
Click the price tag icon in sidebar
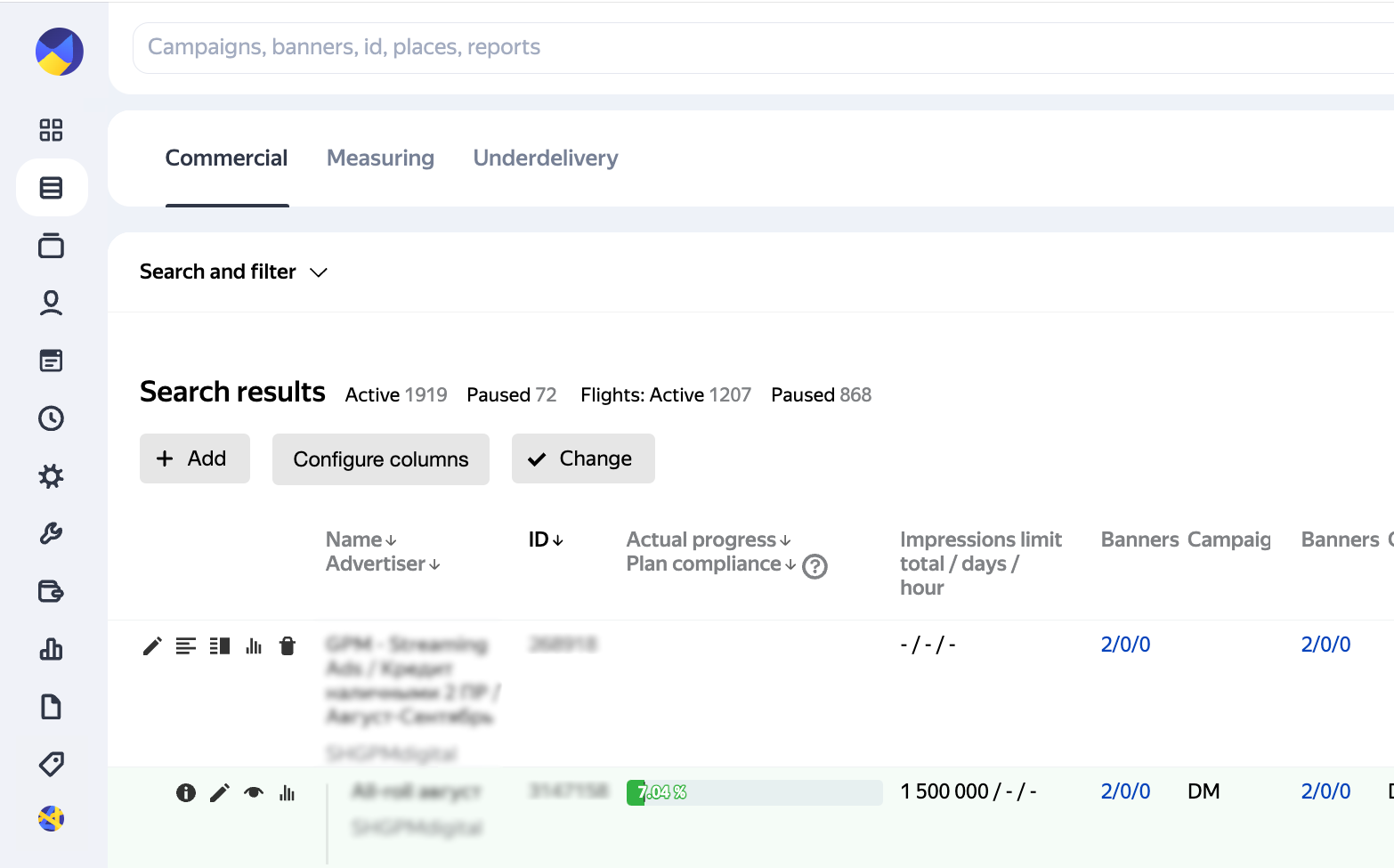coord(51,764)
